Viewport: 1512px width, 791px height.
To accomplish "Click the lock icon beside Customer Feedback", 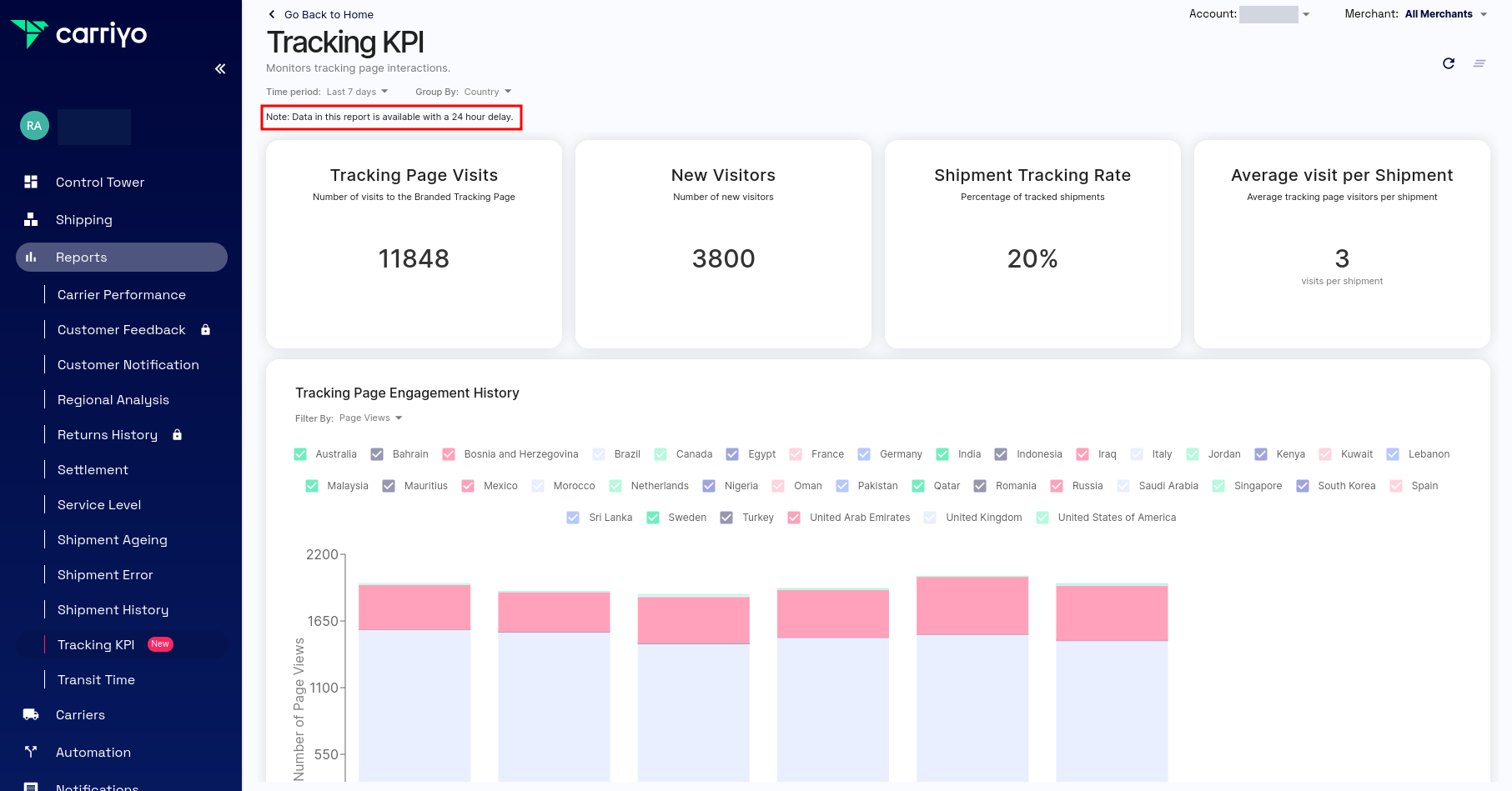I will tap(205, 329).
